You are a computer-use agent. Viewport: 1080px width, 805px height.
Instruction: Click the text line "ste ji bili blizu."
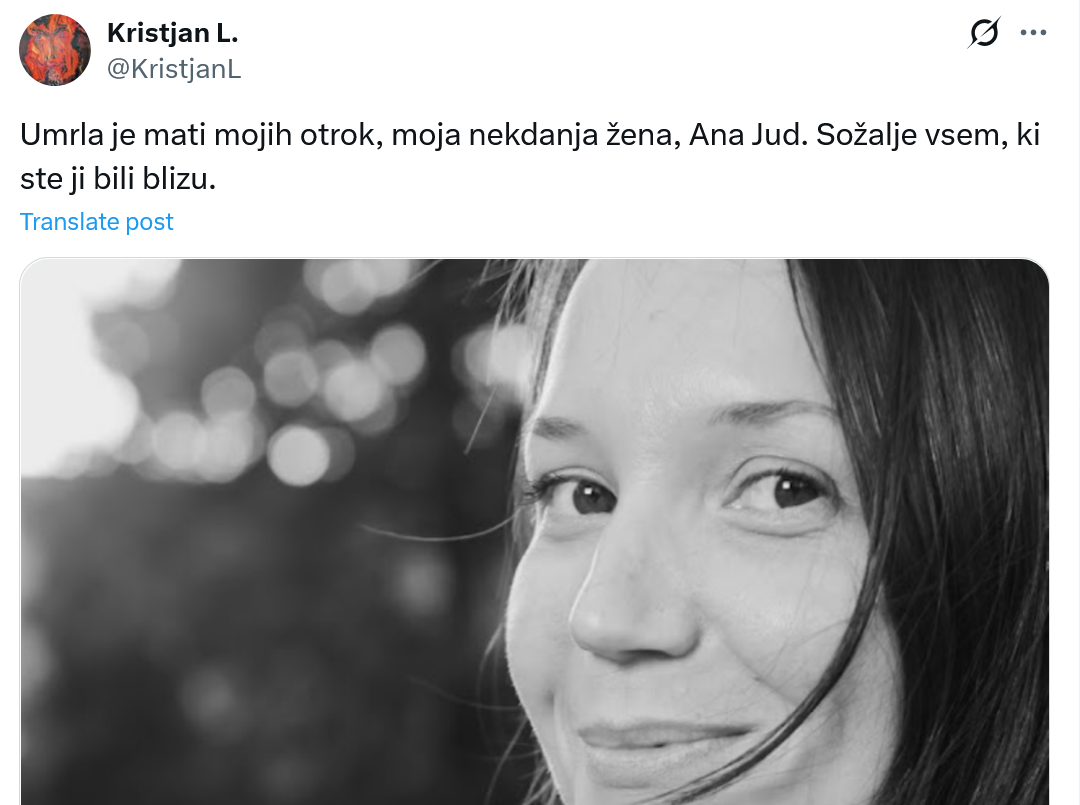[118, 179]
